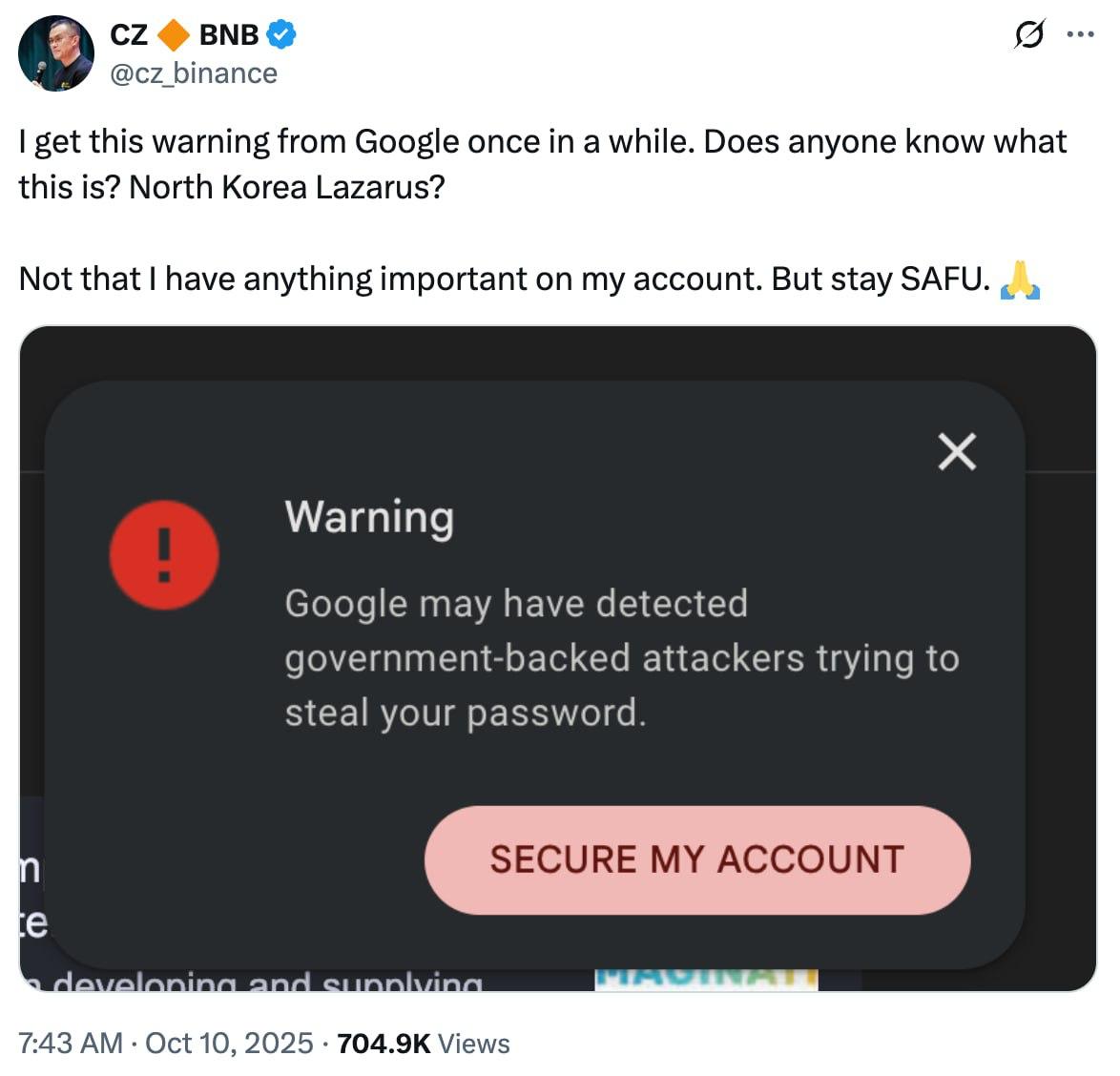This screenshot has height=1076, width=1120.
Task: Open the three-dot more options menu
Action: [x=1079, y=35]
